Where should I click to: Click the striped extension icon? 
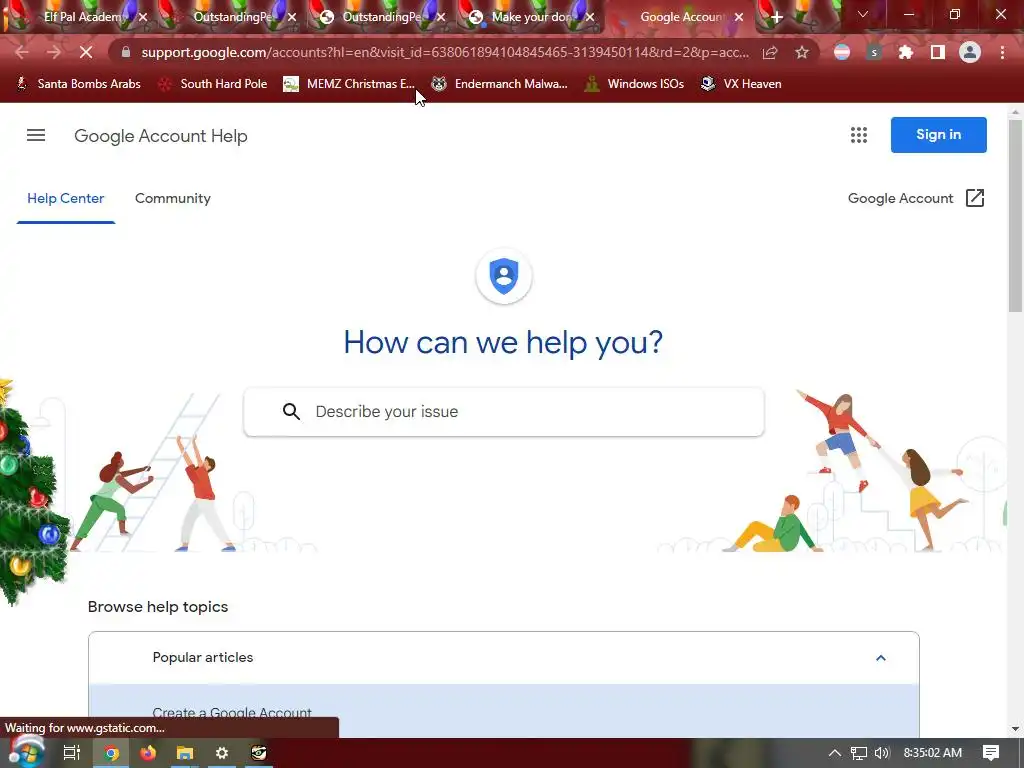pos(842,52)
